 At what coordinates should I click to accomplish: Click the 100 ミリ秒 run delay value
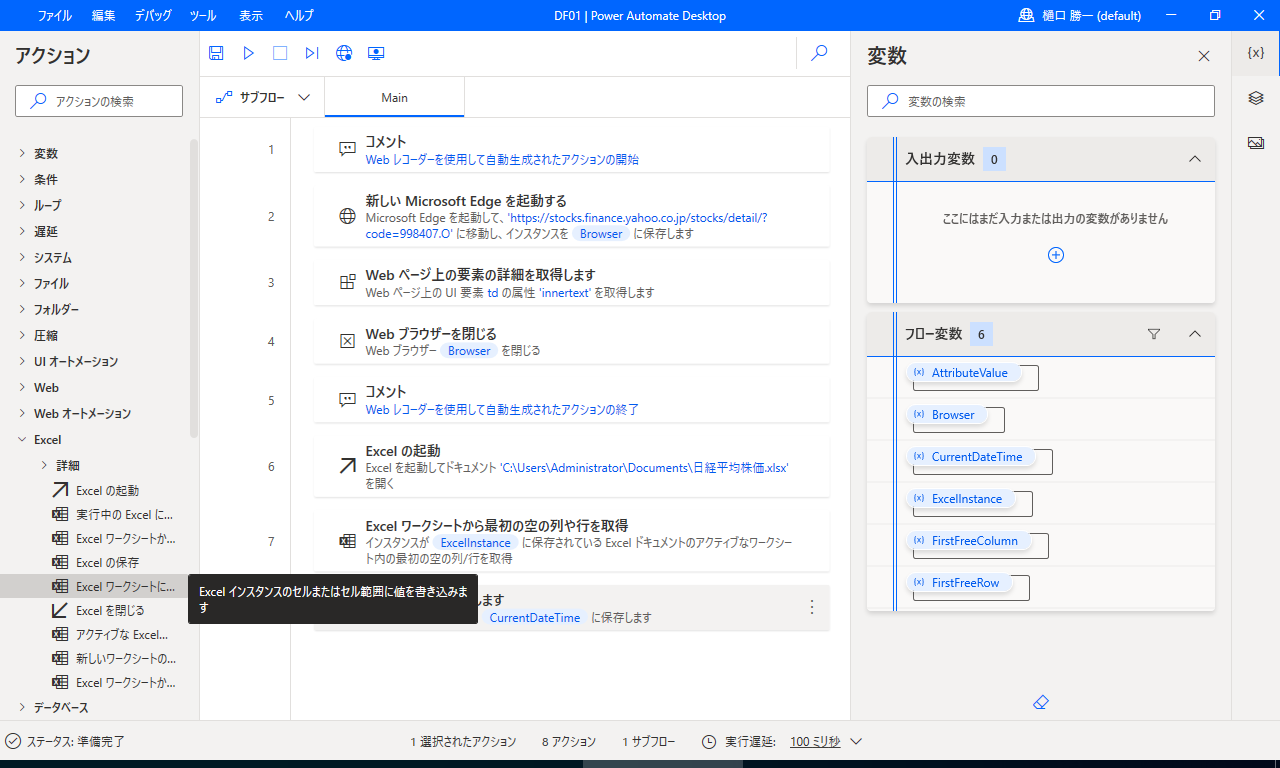pos(815,742)
